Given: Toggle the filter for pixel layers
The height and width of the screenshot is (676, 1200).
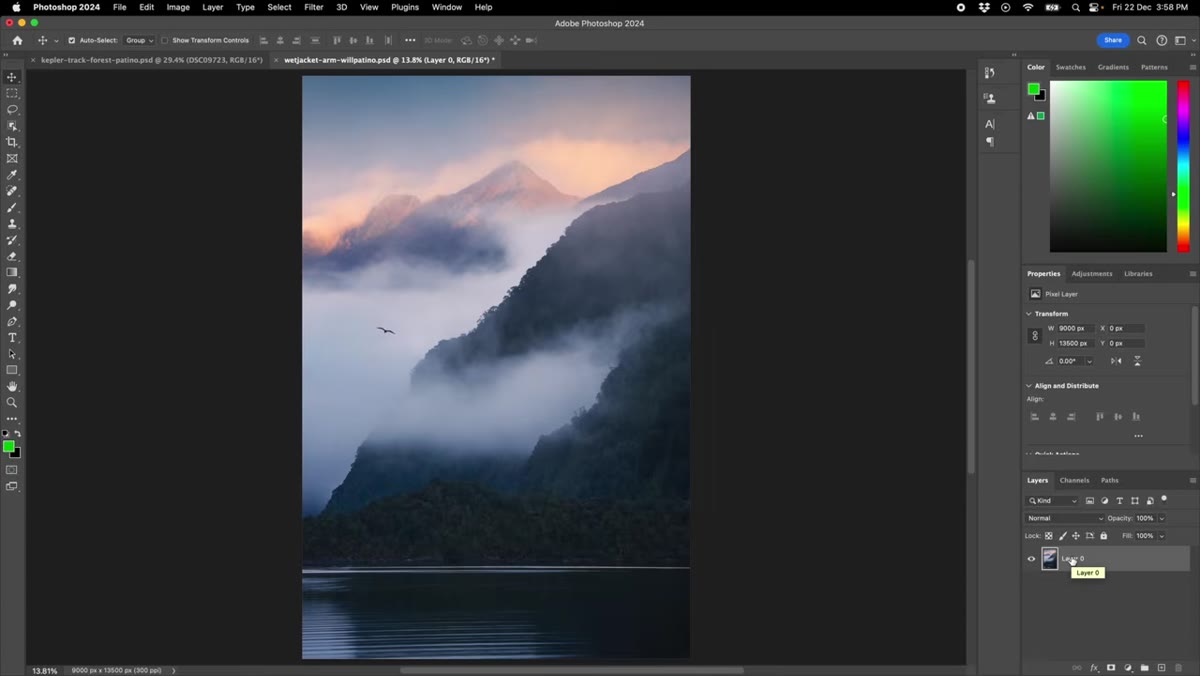Looking at the screenshot, I should pyautogui.click(x=1090, y=501).
